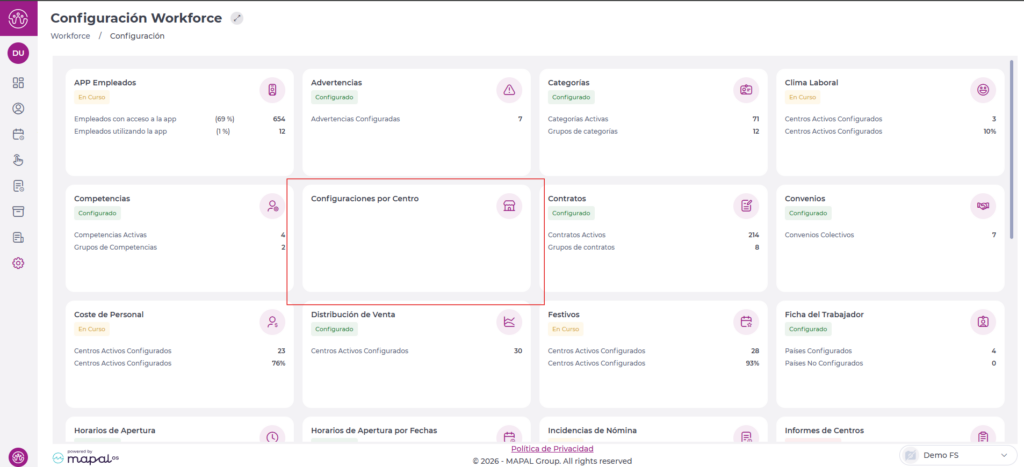Click the Competencias user icon
Screen dimensions: 1024x467
point(272,206)
